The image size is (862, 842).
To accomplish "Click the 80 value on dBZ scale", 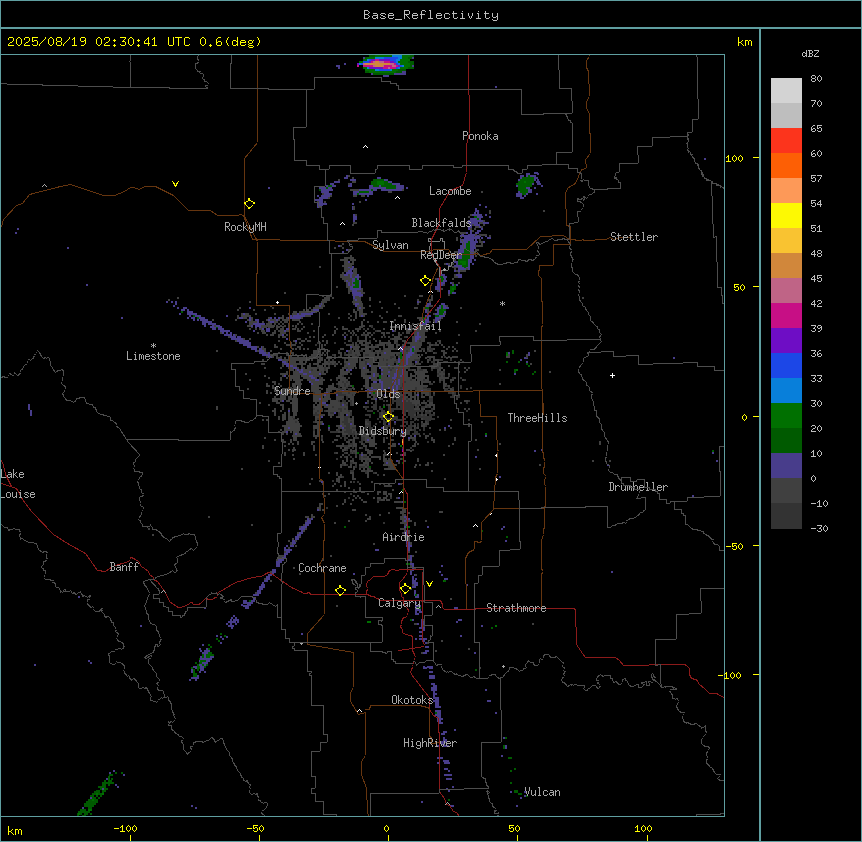I will (x=816, y=79).
